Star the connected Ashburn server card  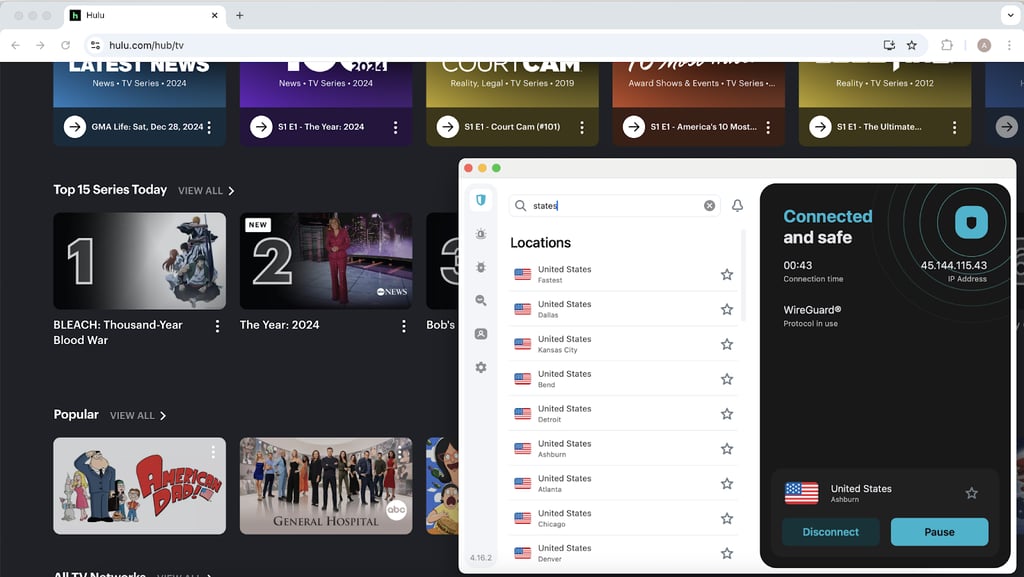972,493
